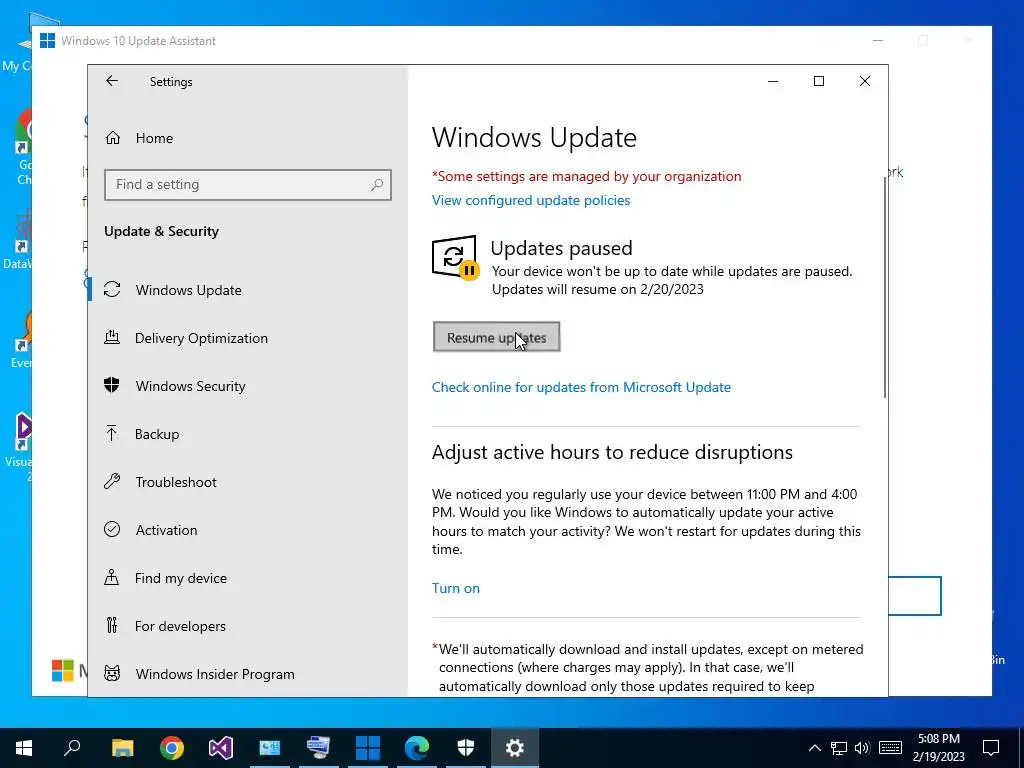Maximize the Settings window

(818, 81)
